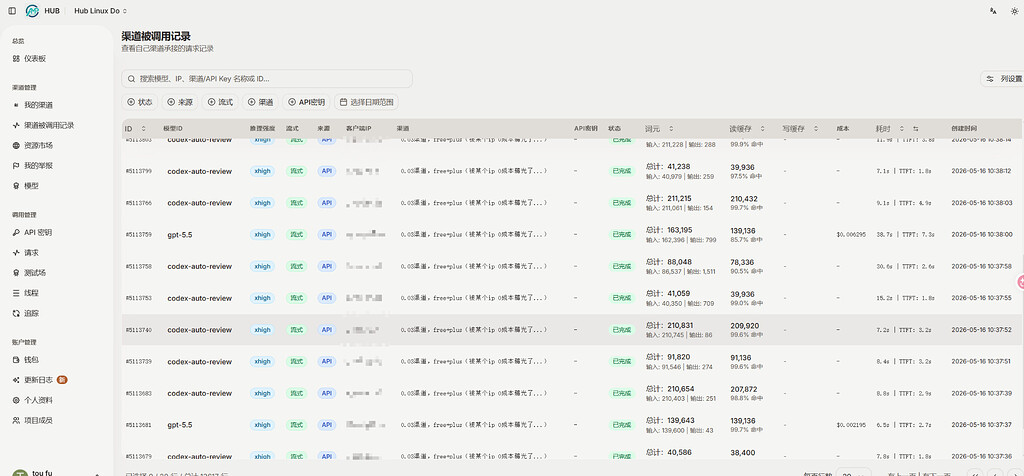The width and height of the screenshot is (1024, 476).
Task: Open 列设置 column settings
Action: pyautogui.click(x=1003, y=78)
